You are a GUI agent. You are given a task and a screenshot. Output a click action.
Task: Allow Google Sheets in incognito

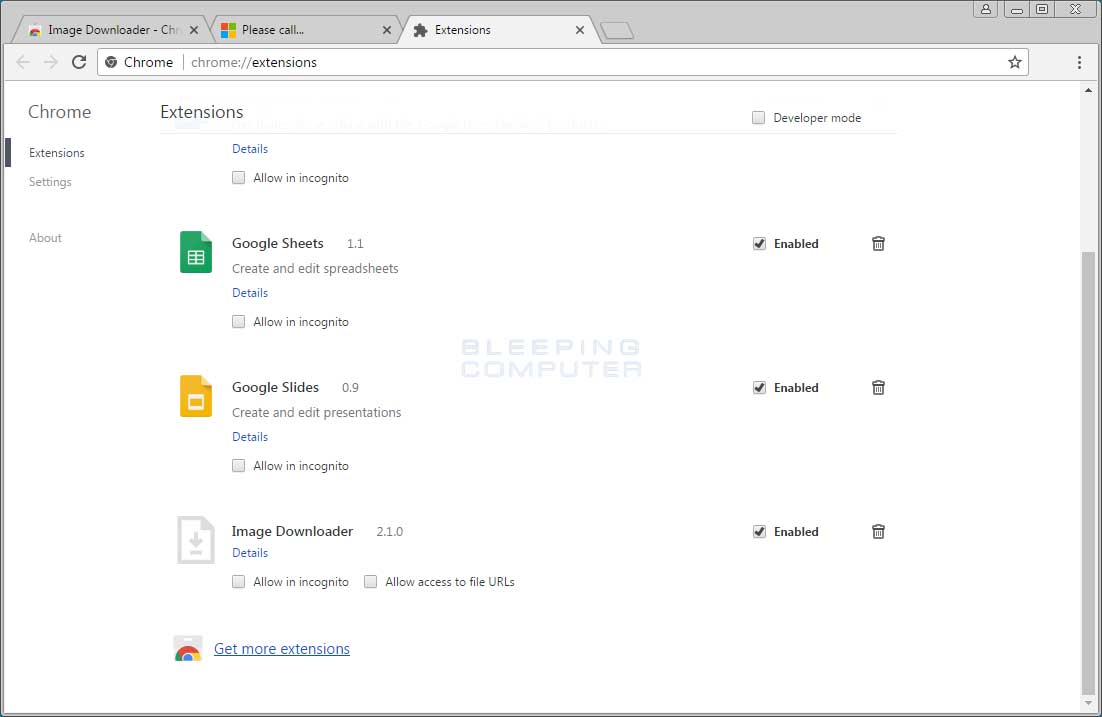pyautogui.click(x=238, y=321)
